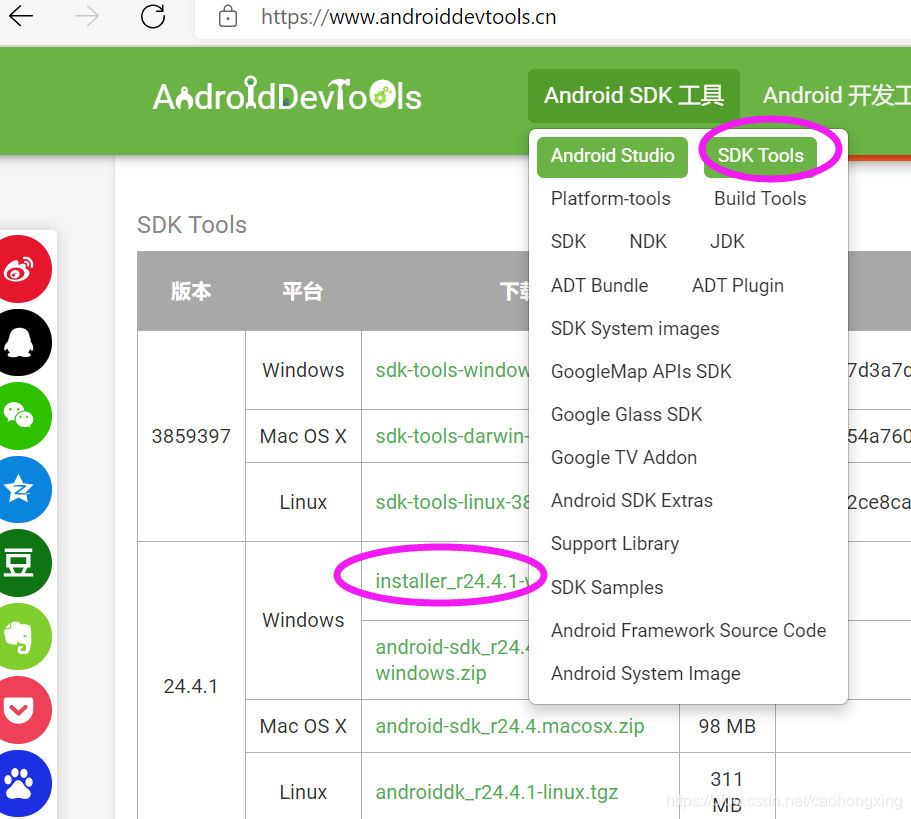
Task: Open Google Glass SDK entry
Action: tap(626, 415)
